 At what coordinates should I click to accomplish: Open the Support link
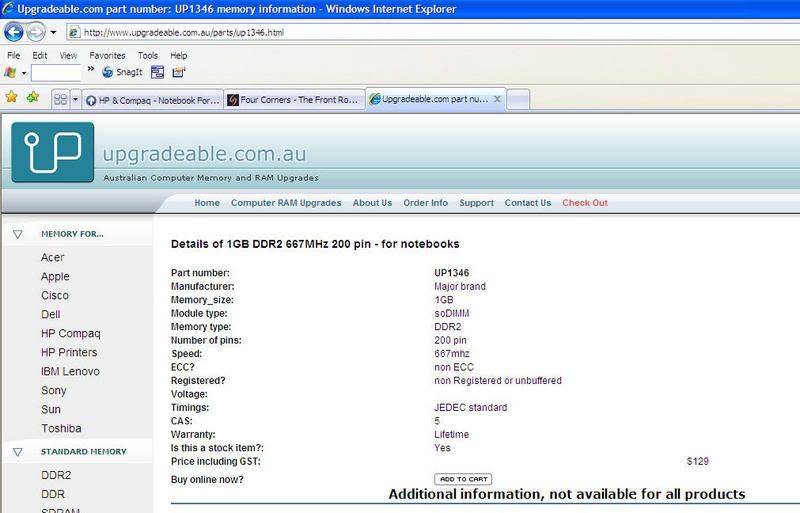[477, 203]
